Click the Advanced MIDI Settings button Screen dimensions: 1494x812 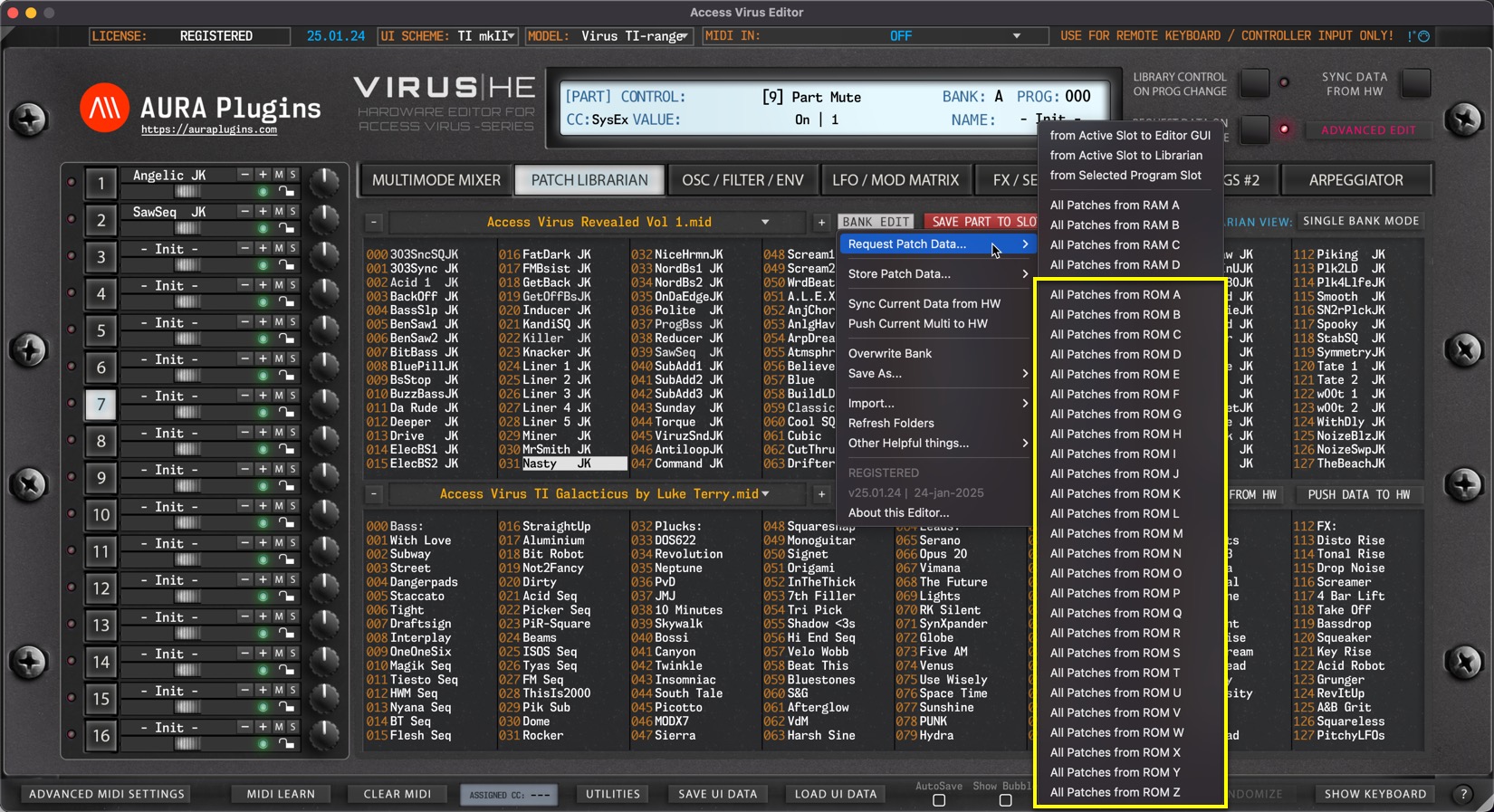[107, 794]
